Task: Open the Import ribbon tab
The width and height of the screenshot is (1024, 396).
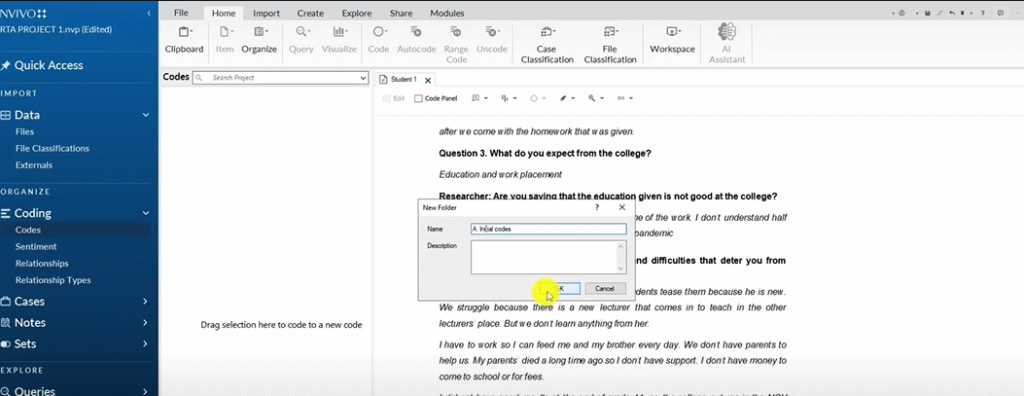Action: [266, 13]
